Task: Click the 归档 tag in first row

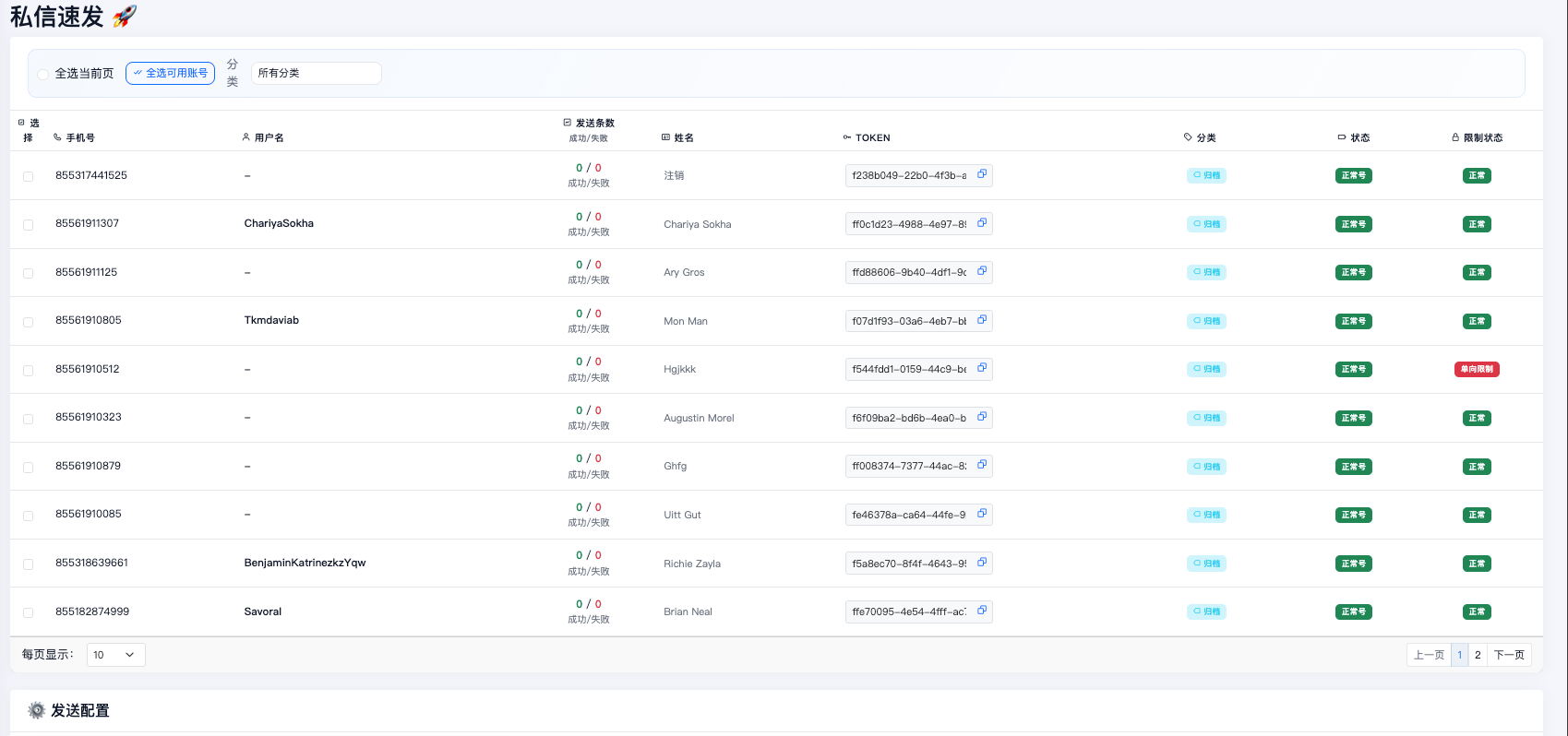Action: (x=1206, y=175)
